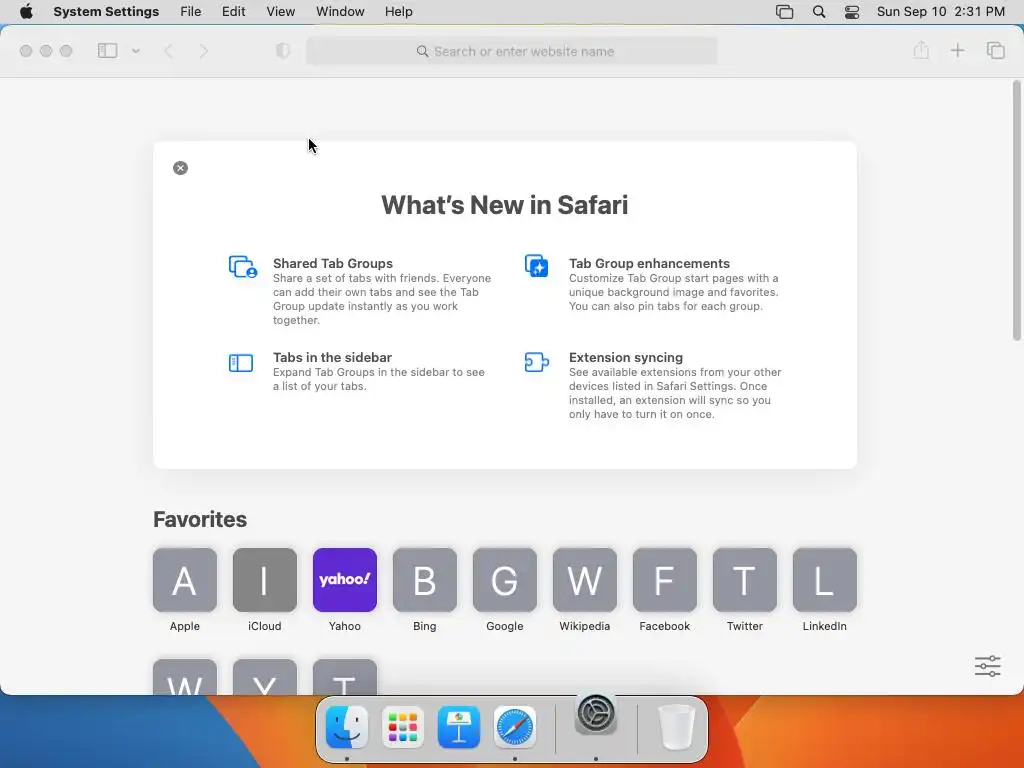Focus the Search or enter website name field
1024x768 pixels.
coord(512,51)
